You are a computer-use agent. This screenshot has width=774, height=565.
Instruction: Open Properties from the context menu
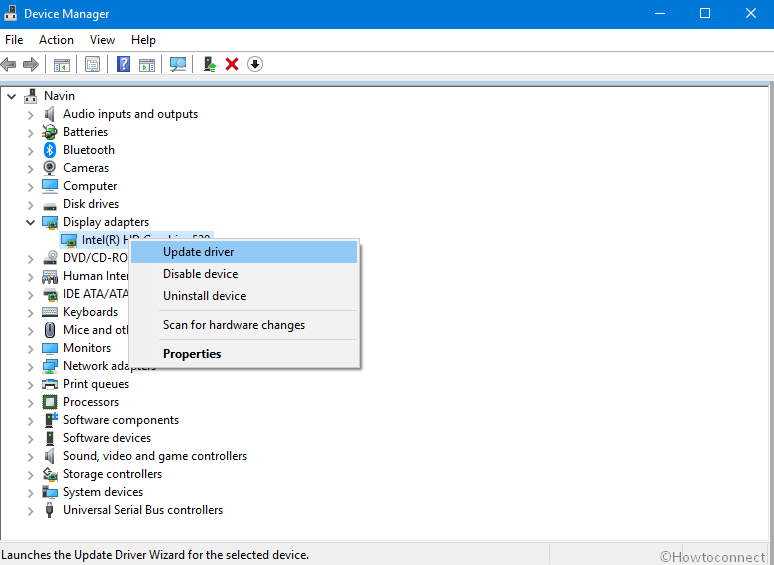point(244,354)
